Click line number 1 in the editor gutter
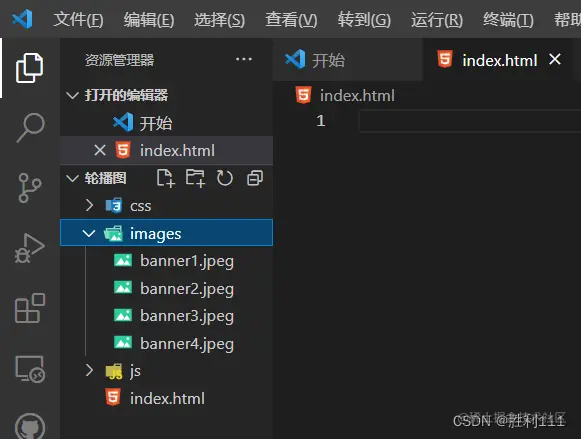Image resolution: width=581 pixels, height=439 pixels. pyautogui.click(x=321, y=121)
